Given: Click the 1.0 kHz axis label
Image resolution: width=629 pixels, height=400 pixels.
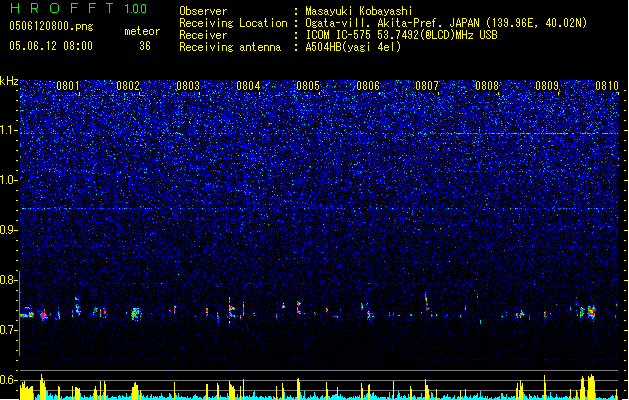Looking at the screenshot, I should (9, 180).
